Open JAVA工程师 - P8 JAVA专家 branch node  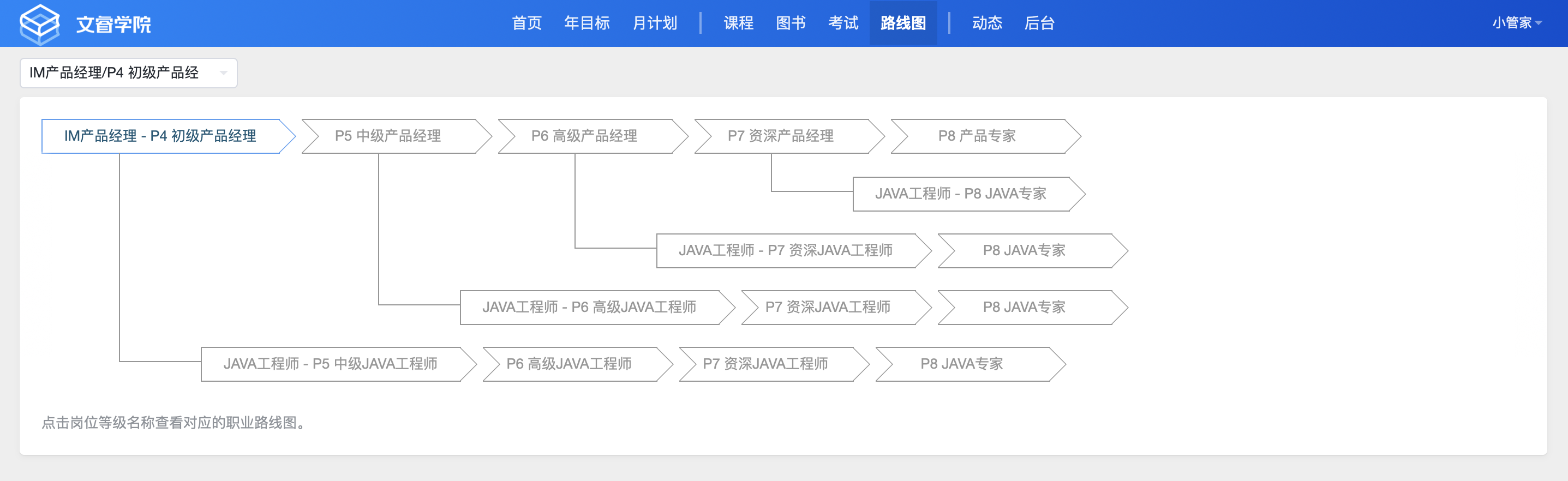(969, 194)
